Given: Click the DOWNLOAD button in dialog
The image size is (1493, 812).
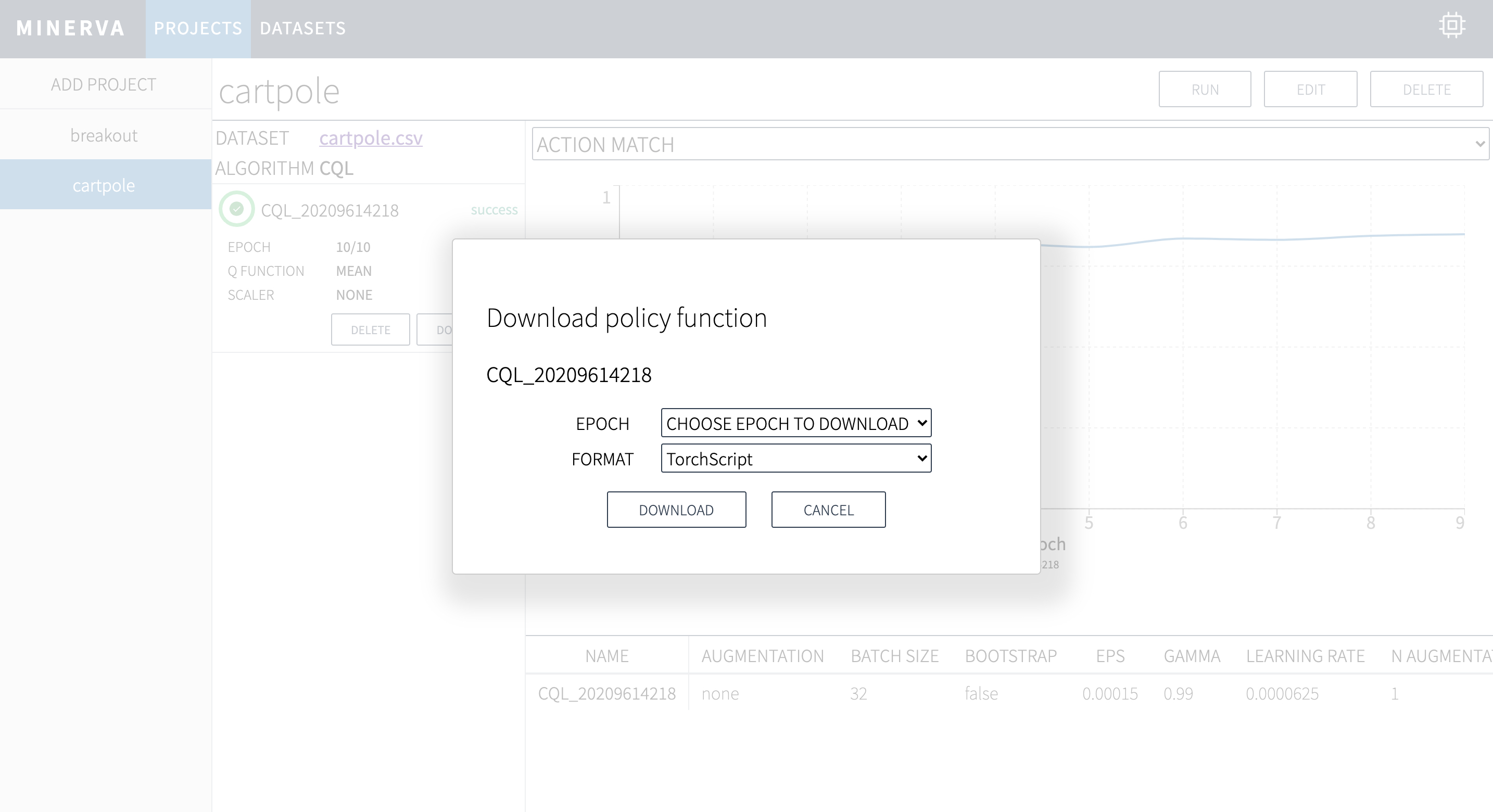Looking at the screenshot, I should pos(676,510).
